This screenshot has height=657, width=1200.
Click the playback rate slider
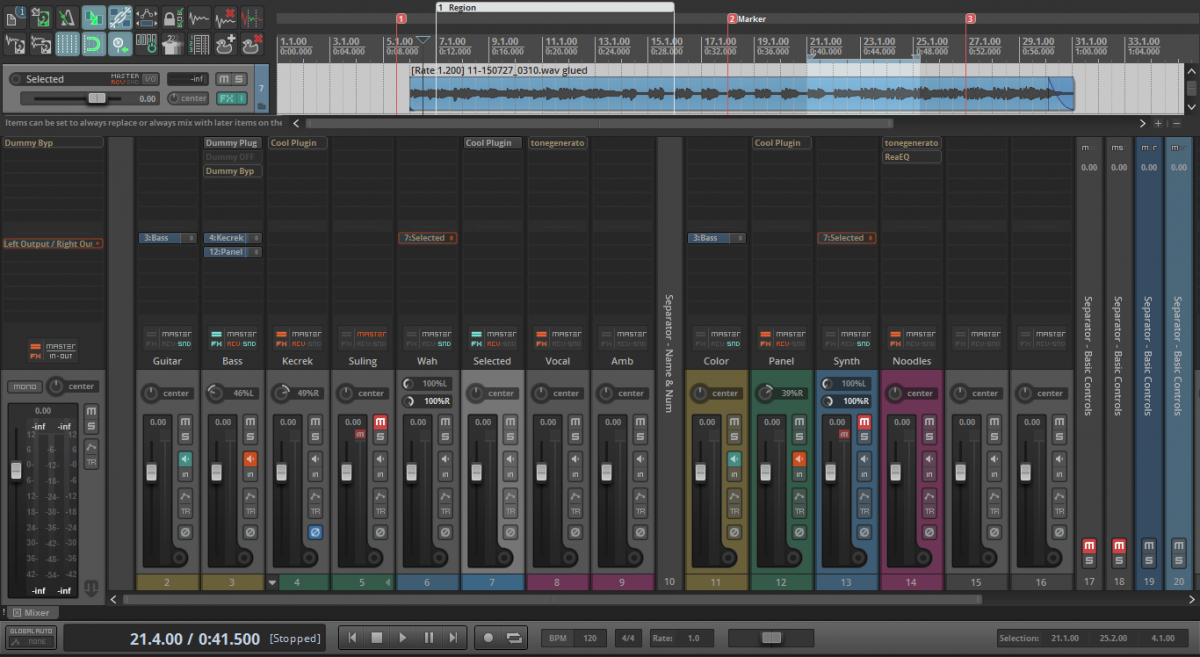click(770, 637)
